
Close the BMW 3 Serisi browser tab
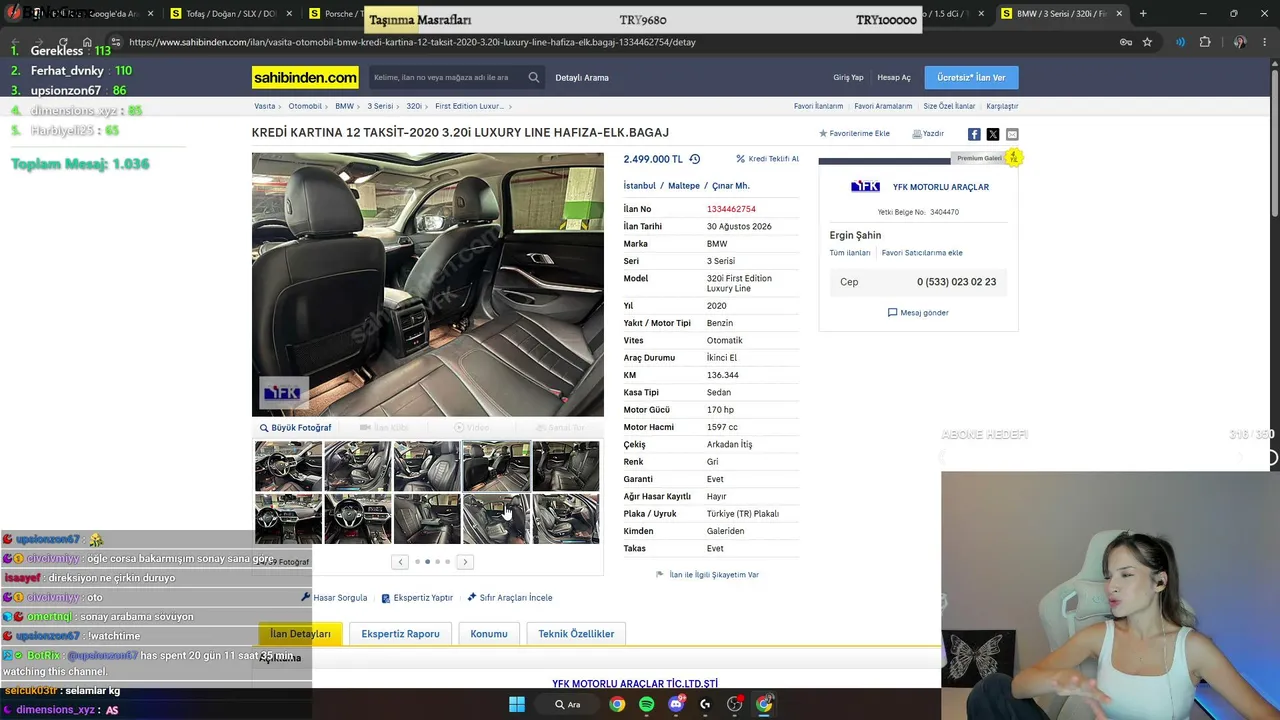[1119, 13]
